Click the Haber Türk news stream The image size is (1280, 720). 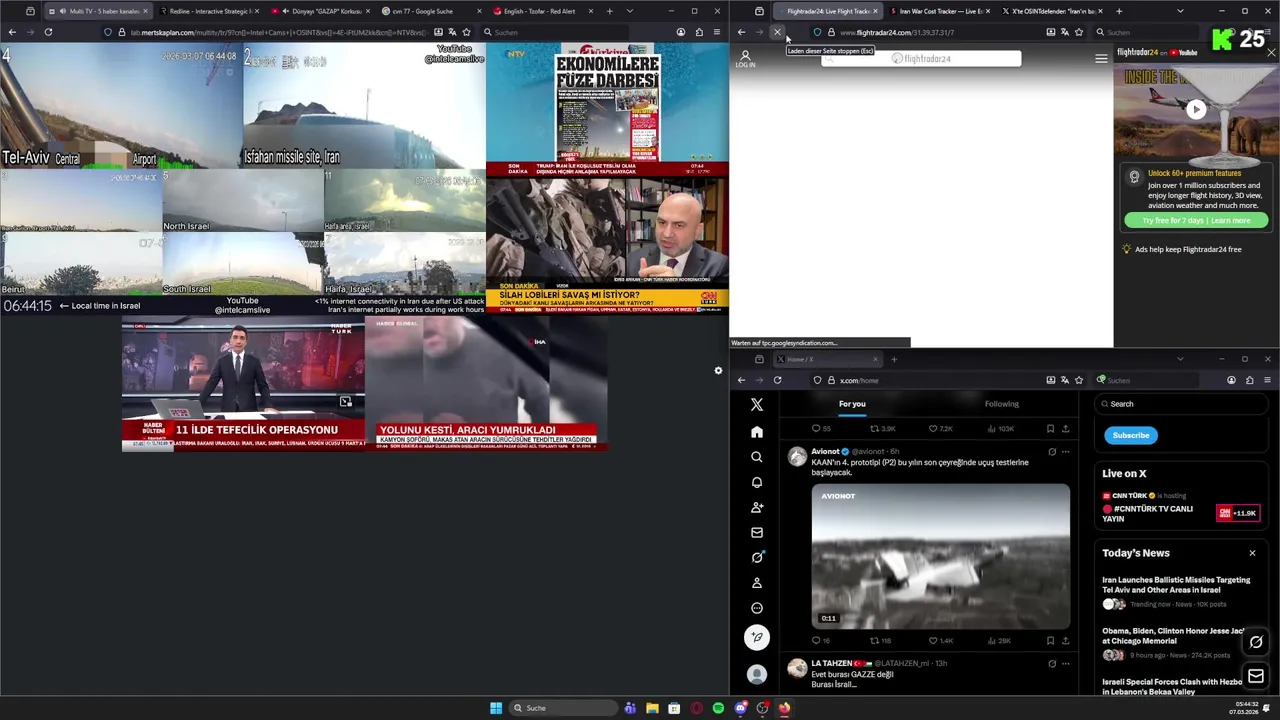pos(243,385)
